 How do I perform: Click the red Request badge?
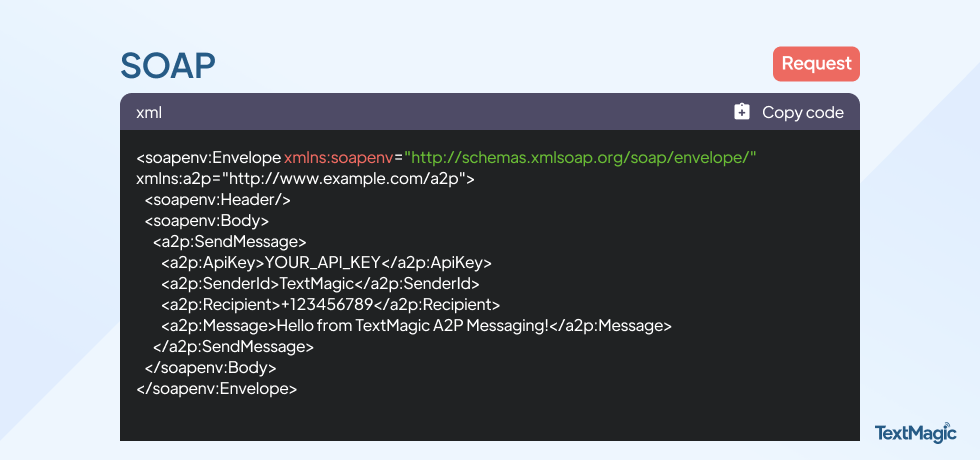816,64
